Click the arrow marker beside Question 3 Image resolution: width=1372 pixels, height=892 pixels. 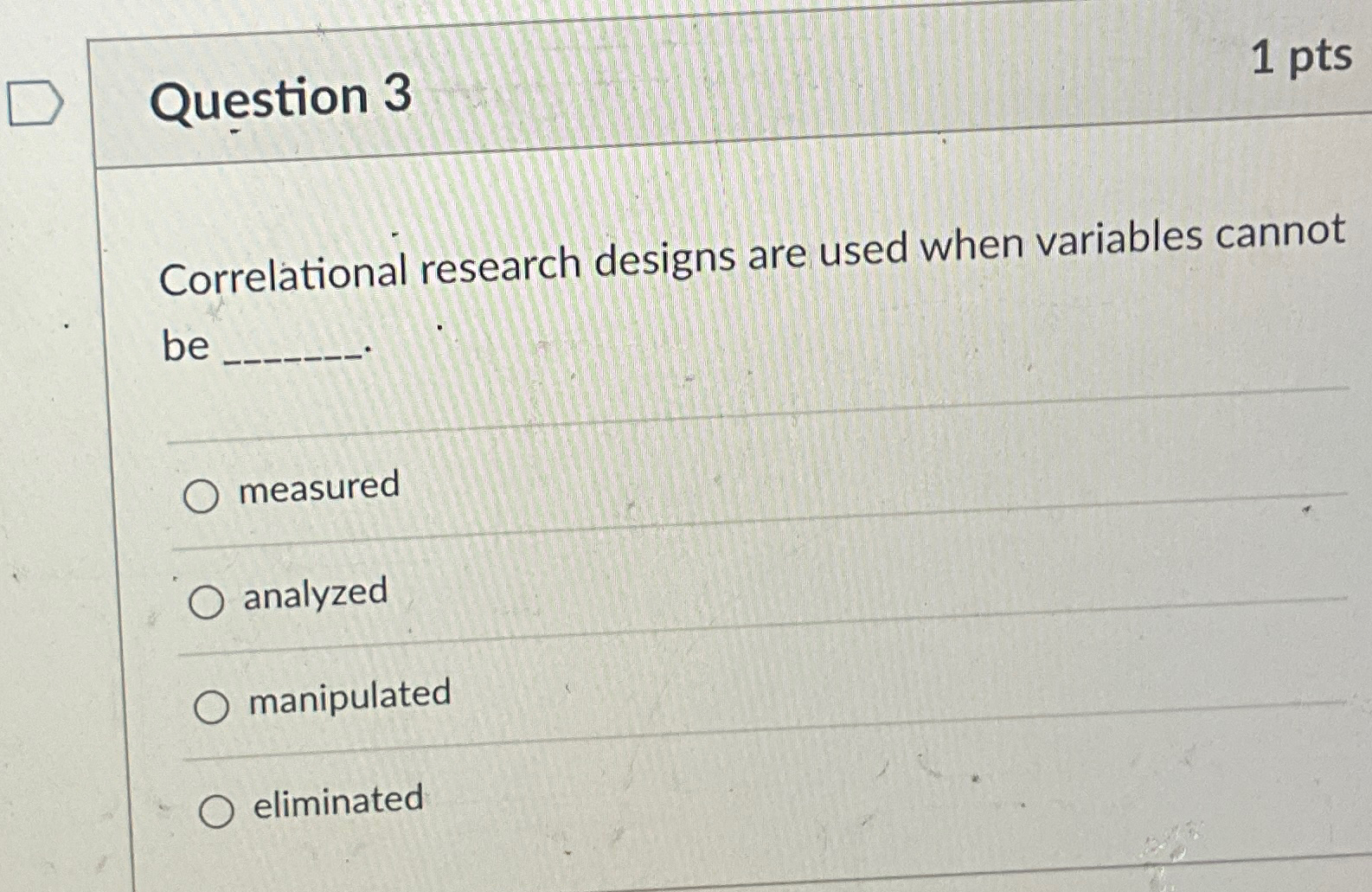pos(35,102)
